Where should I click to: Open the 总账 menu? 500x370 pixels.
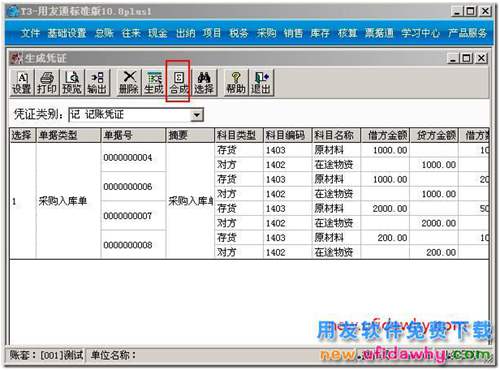104,33
